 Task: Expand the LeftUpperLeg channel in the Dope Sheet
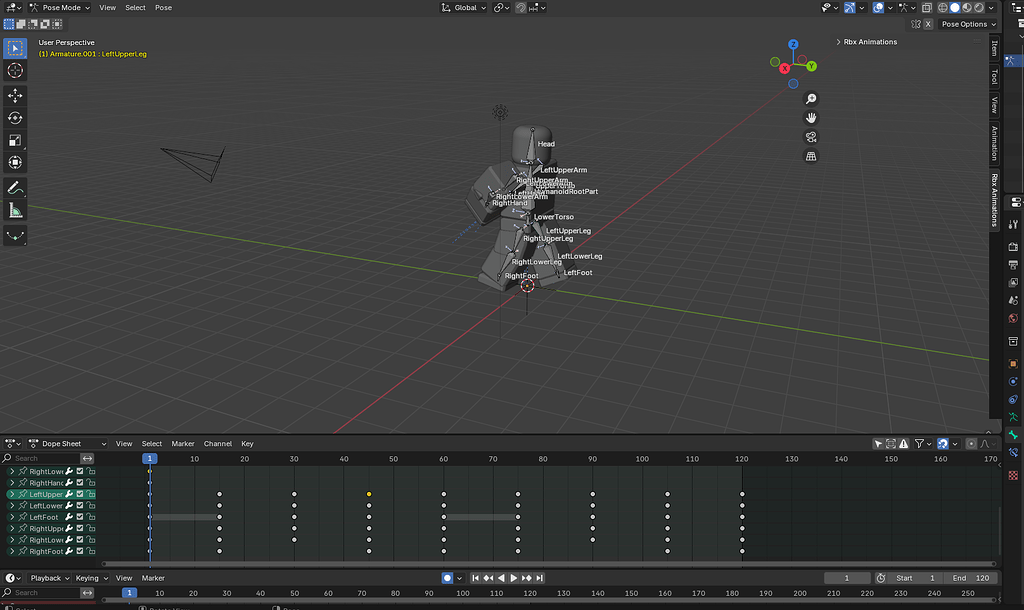[x=12, y=494]
